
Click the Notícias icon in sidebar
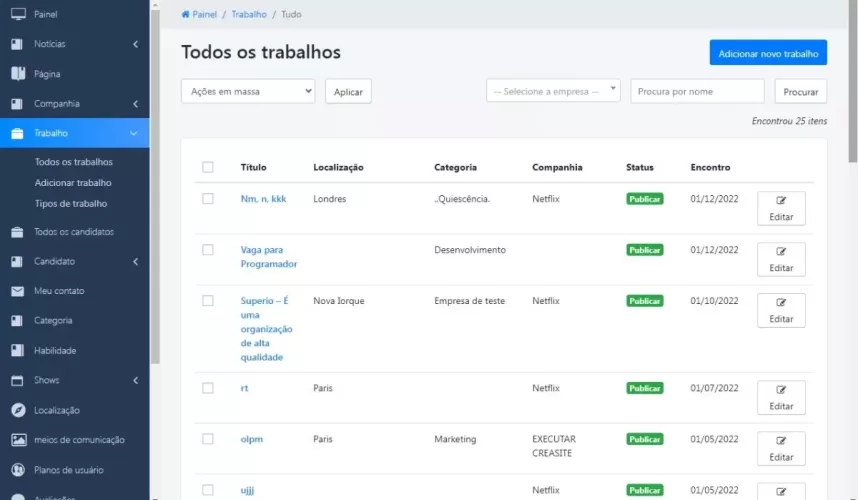point(17,44)
